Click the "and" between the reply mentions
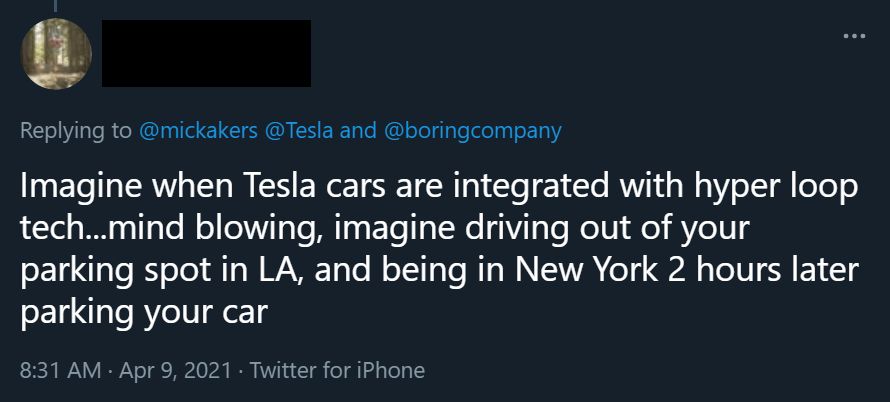The height and width of the screenshot is (402, 890). (359, 131)
